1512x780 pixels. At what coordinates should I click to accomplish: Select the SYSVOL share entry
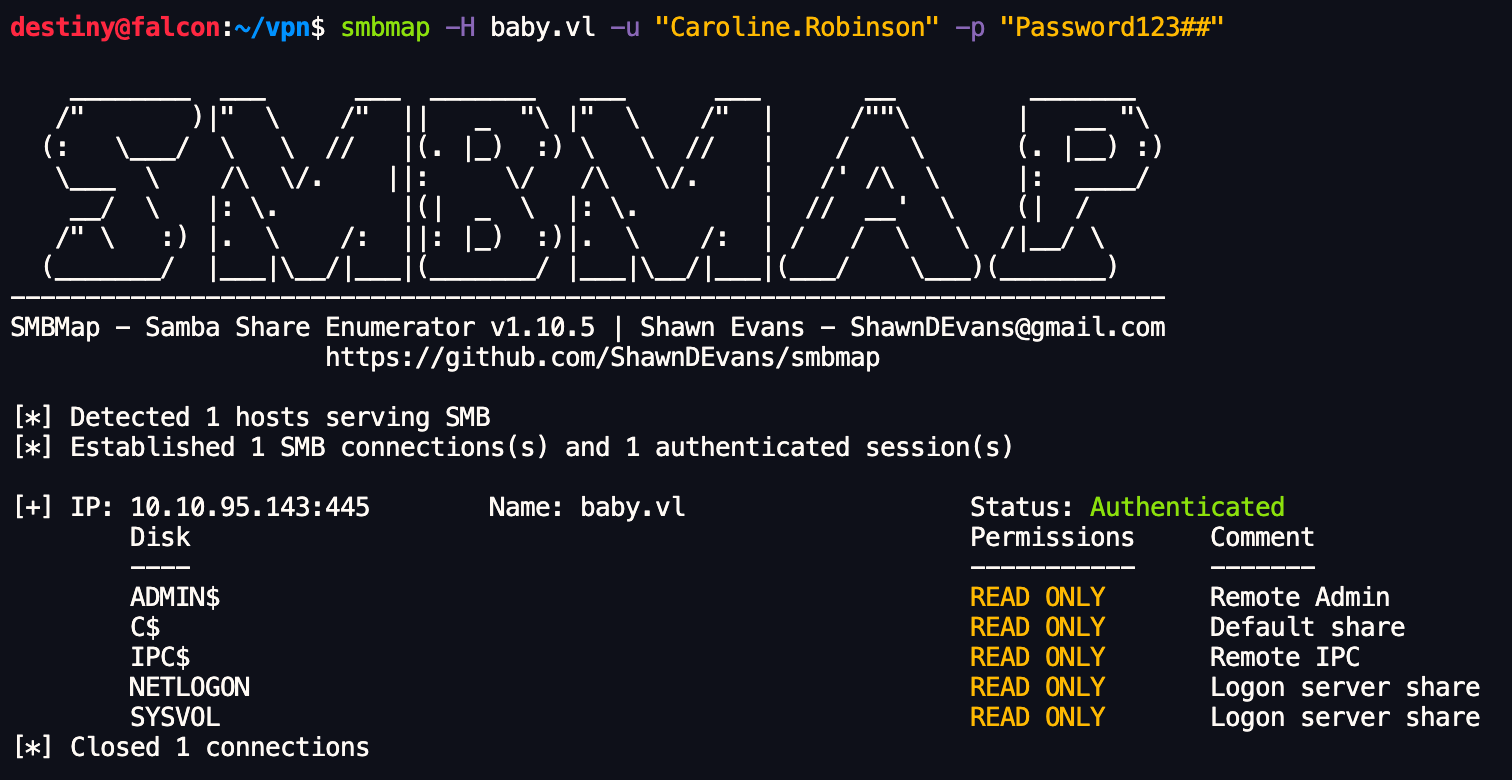[175, 717]
